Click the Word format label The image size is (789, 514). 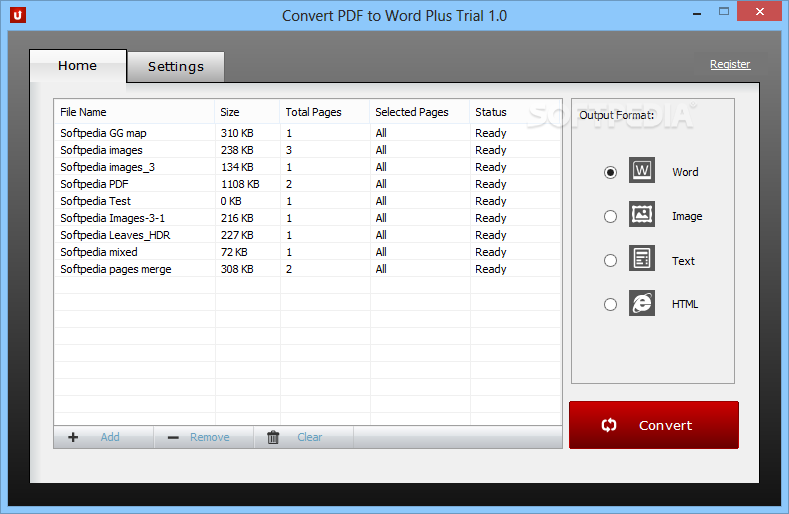point(685,172)
